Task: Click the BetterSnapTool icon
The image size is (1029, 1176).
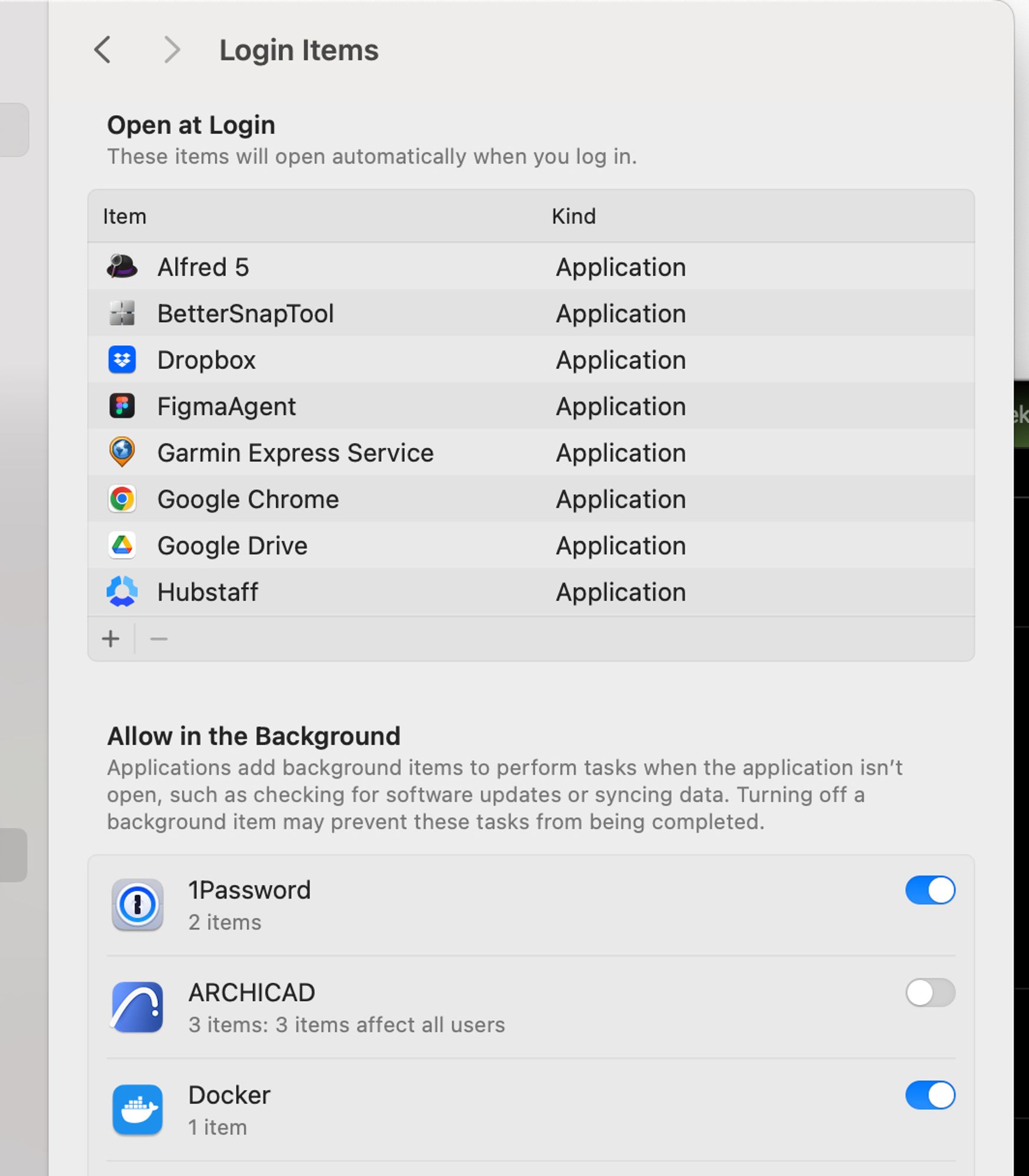Action: pos(122,313)
